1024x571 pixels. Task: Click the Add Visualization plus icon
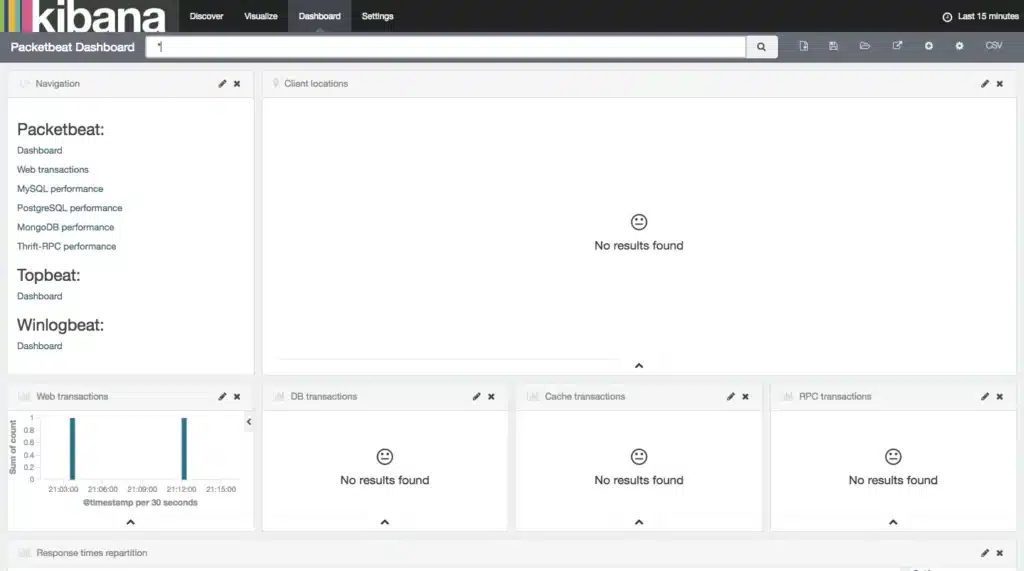coord(929,46)
